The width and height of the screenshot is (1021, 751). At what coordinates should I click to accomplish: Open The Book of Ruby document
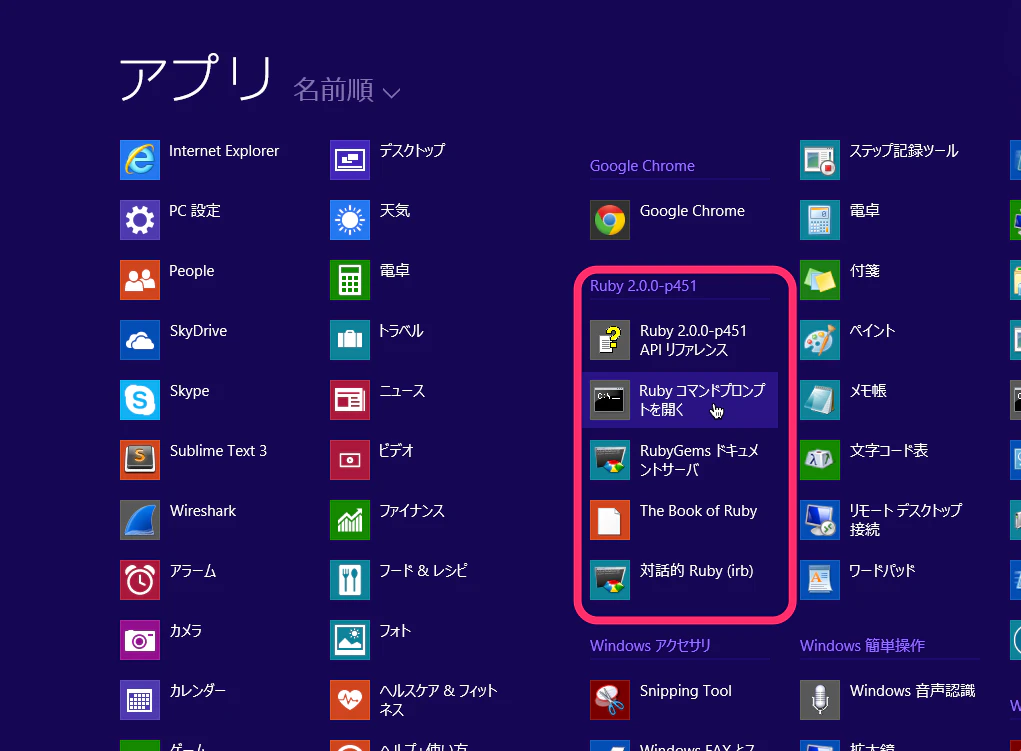(x=674, y=520)
